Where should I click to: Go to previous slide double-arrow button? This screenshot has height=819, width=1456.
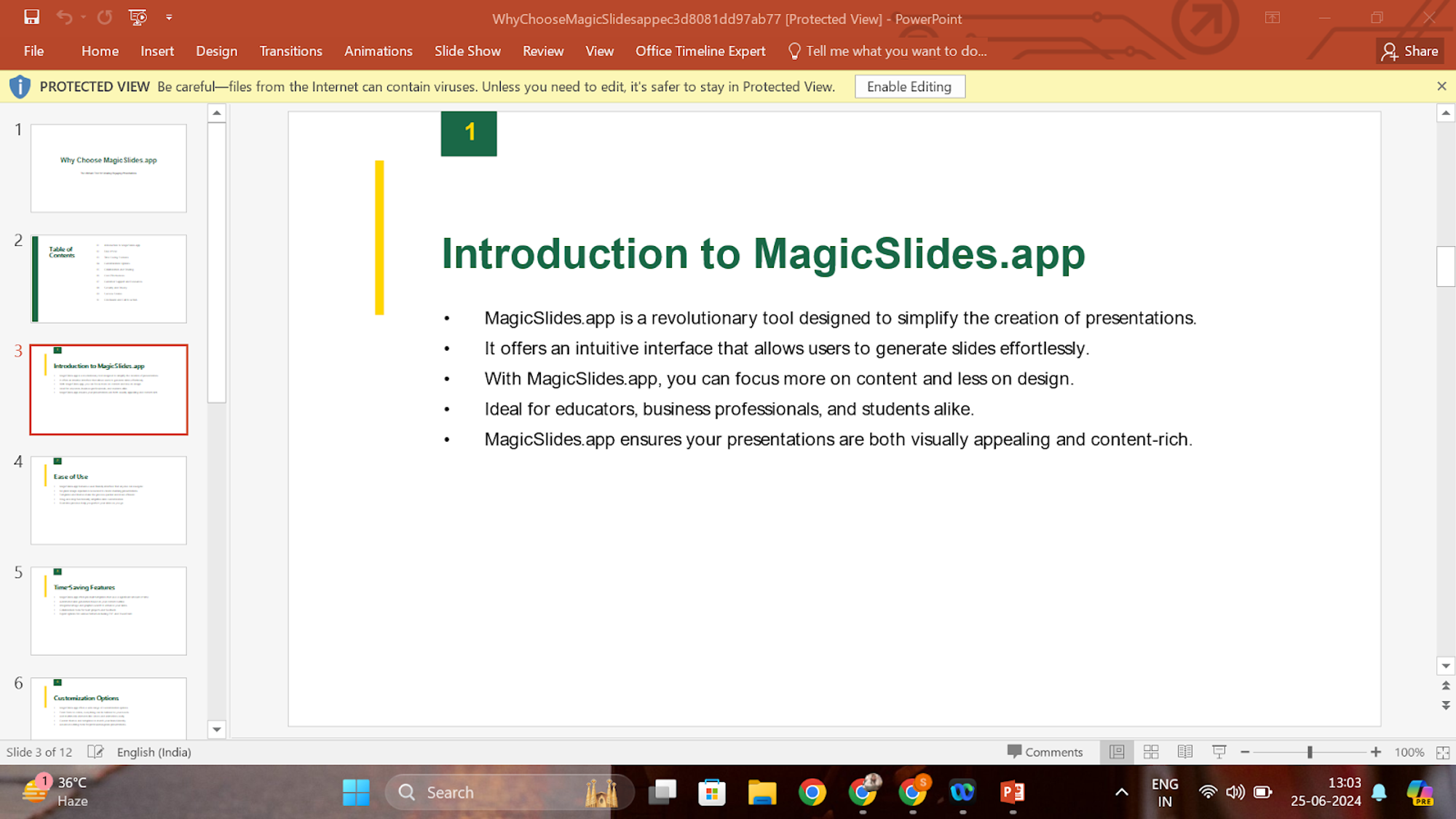coord(1445,686)
